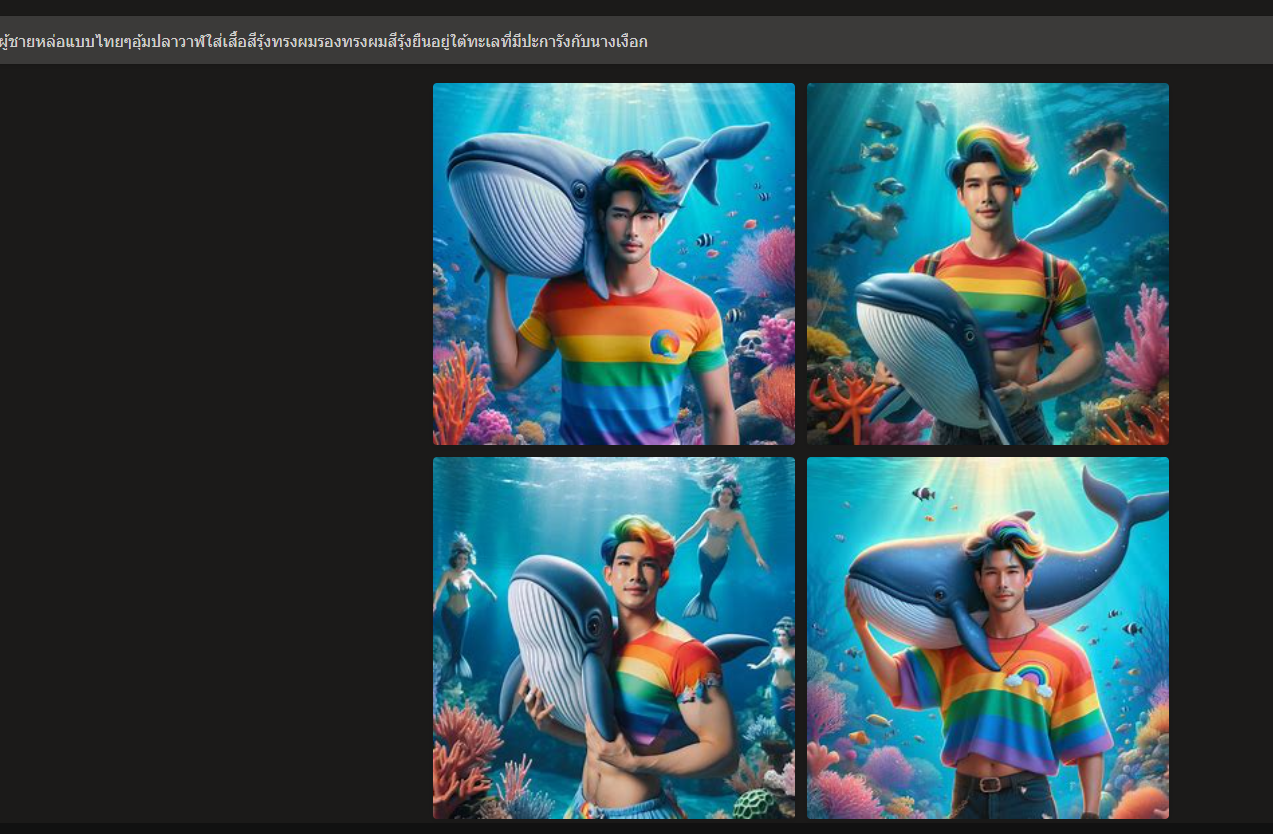The height and width of the screenshot is (834, 1273).
Task: Click the leftmost mermaid in bottom-left image
Action: click(458, 600)
